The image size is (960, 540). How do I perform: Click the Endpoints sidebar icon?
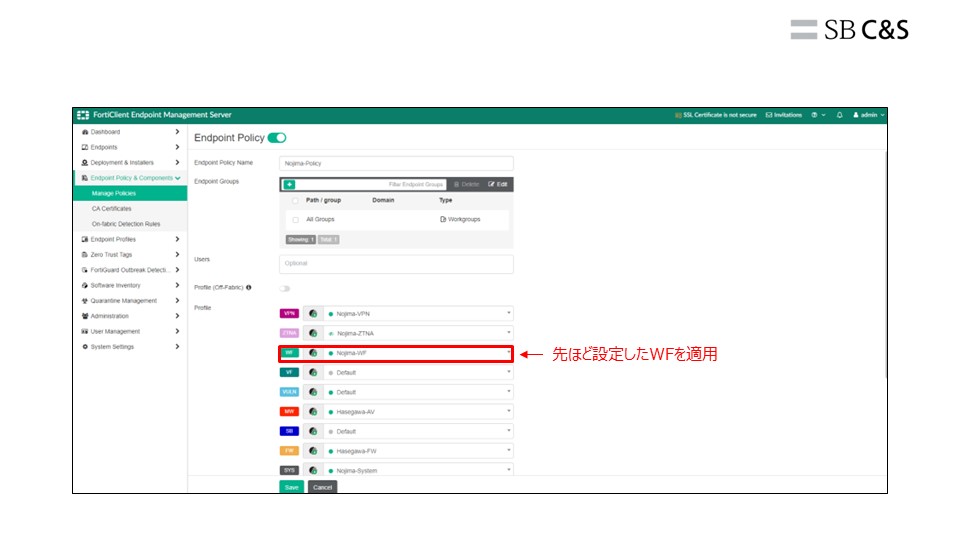85,148
